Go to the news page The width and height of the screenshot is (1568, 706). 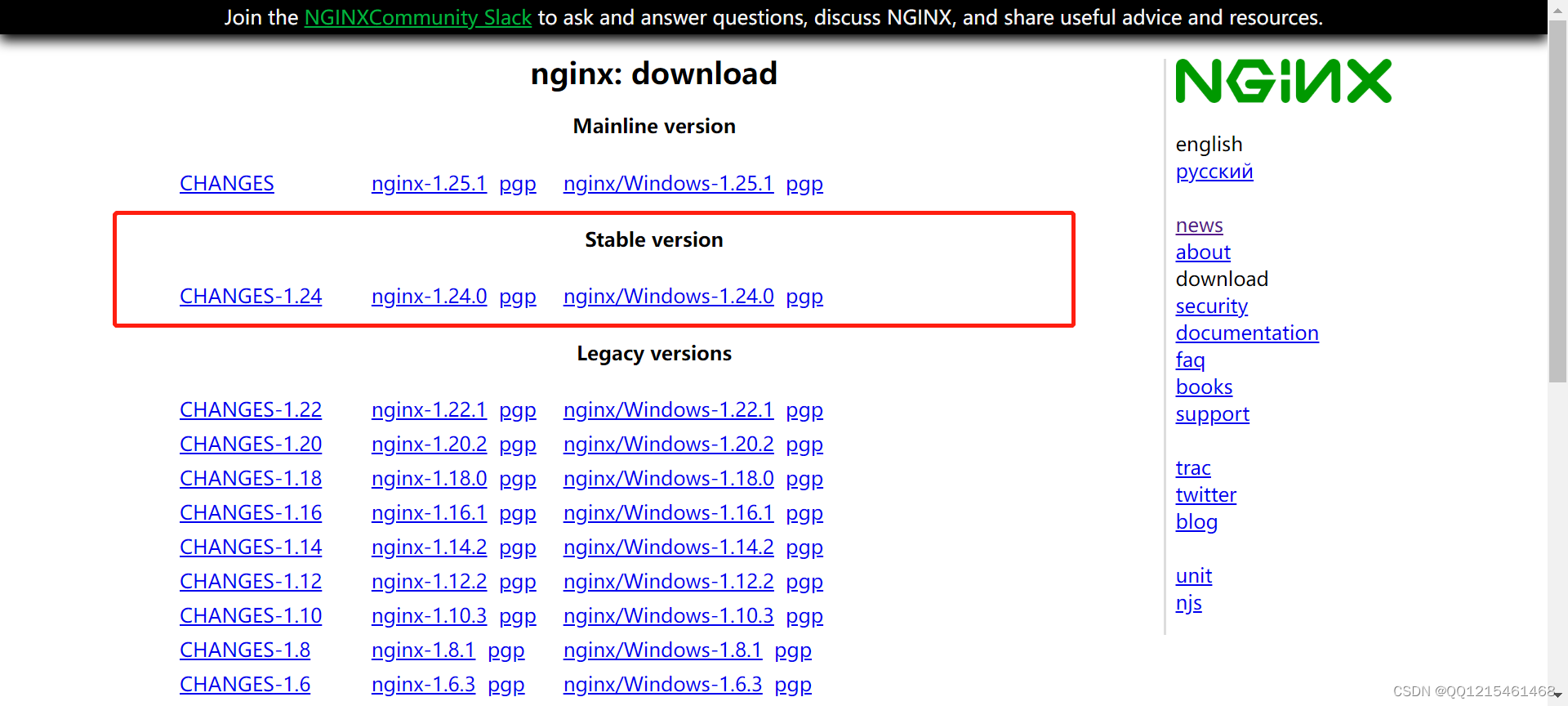[x=1199, y=225]
